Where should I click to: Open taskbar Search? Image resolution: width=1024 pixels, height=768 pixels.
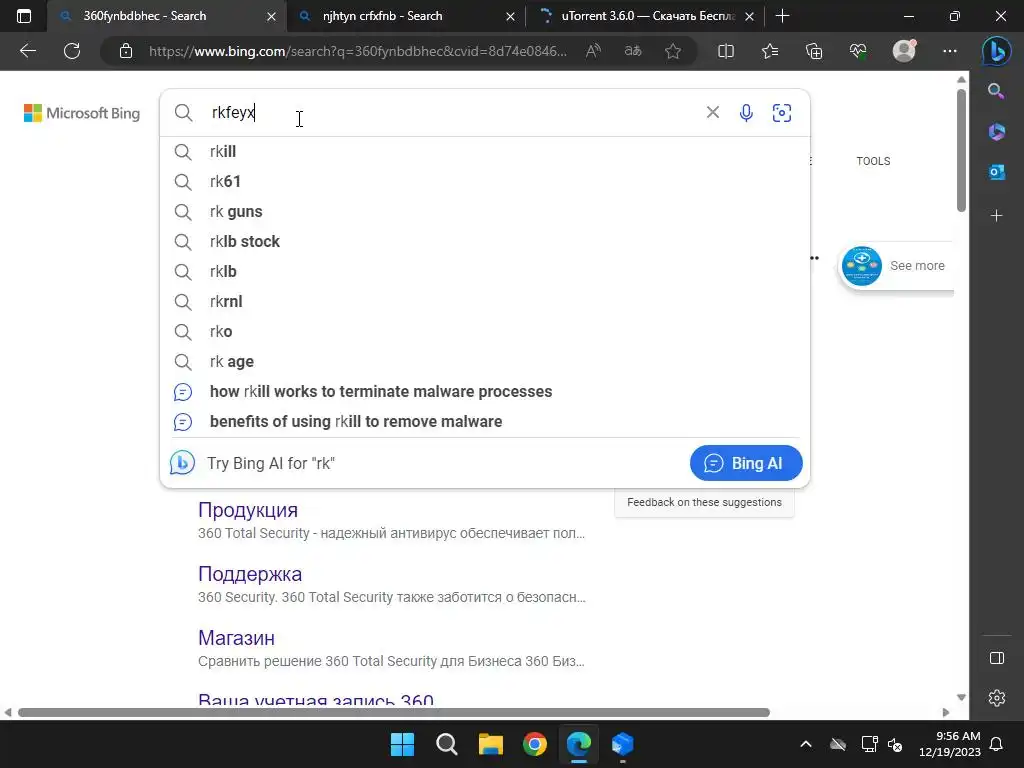point(447,744)
